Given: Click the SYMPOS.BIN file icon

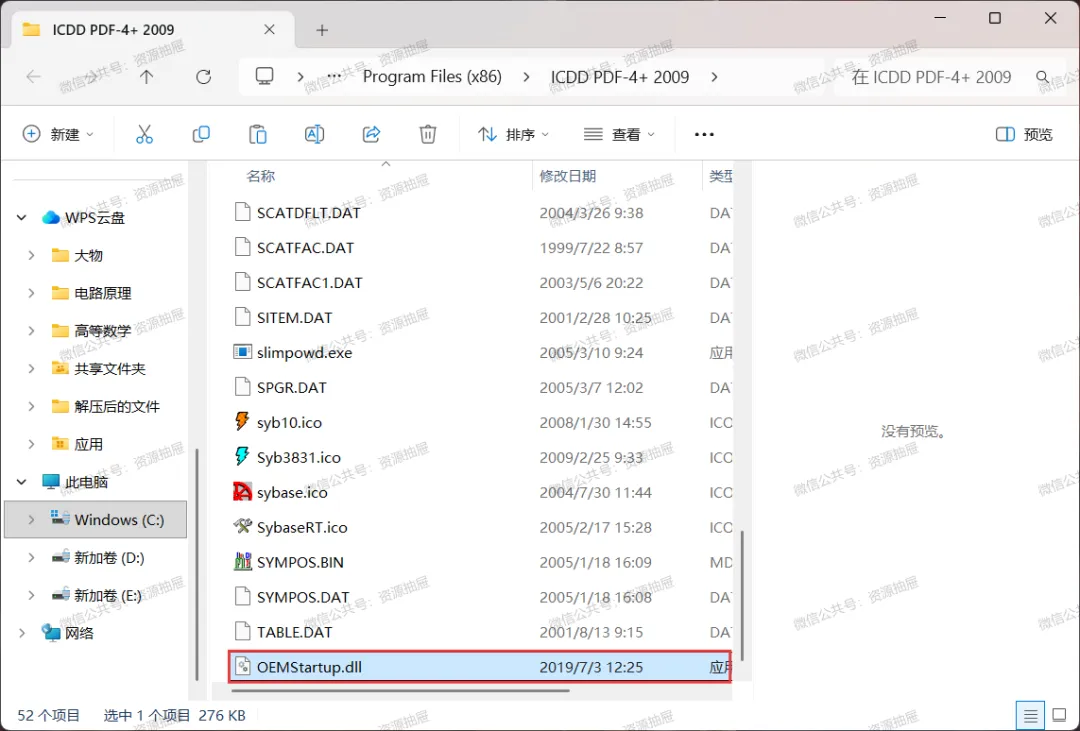Looking at the screenshot, I should (x=242, y=562).
